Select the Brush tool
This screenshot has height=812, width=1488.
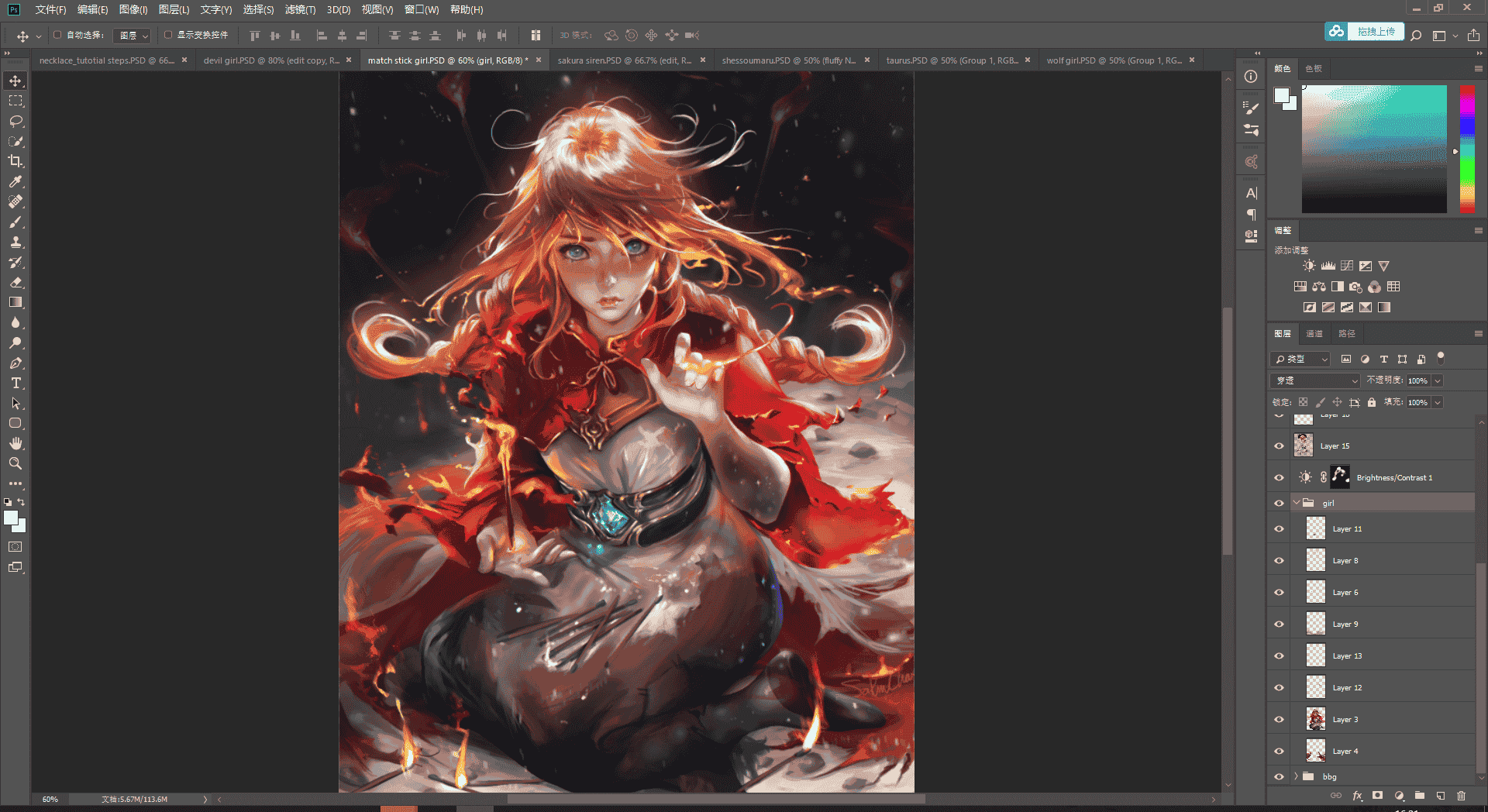15,222
